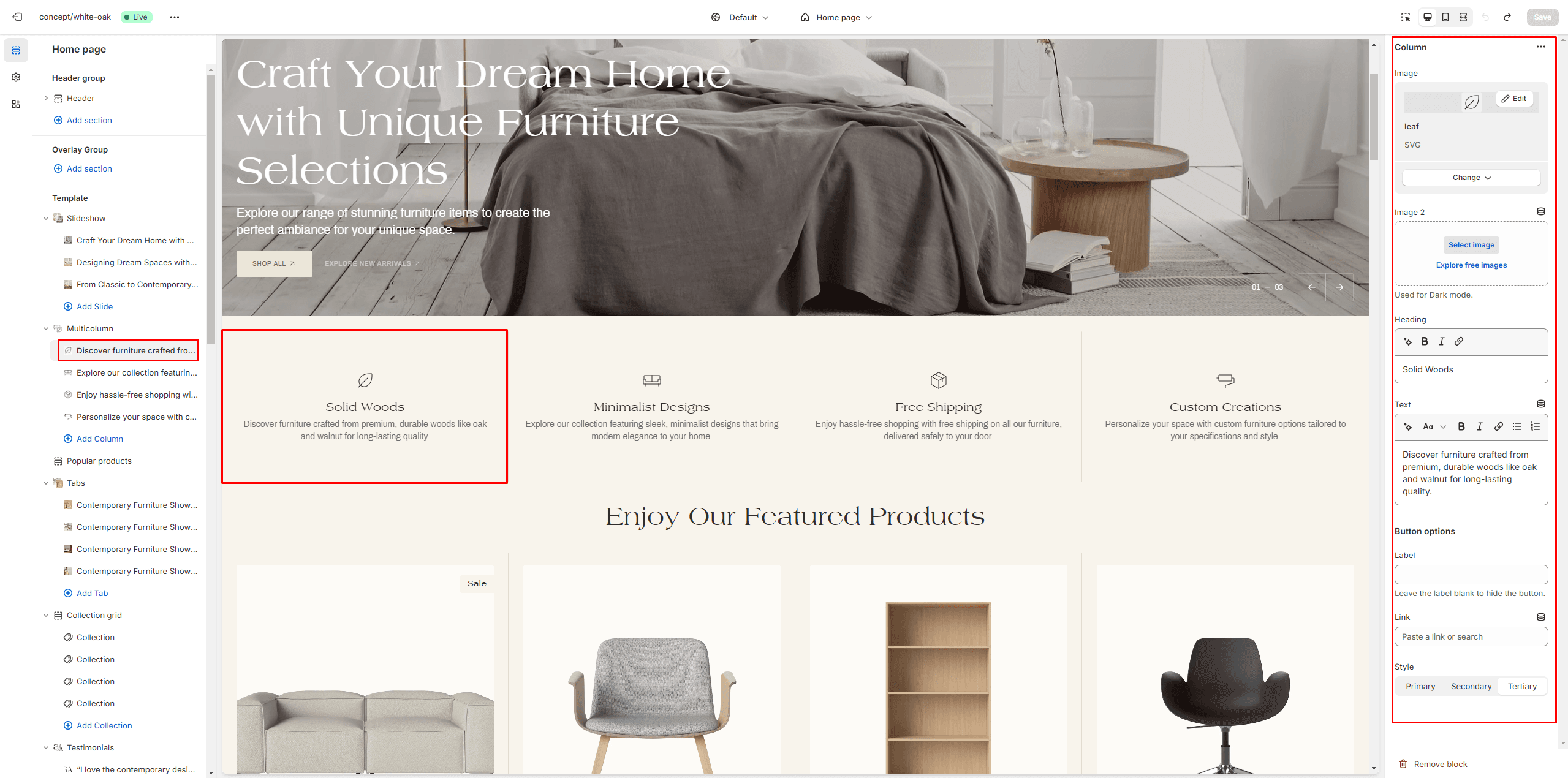Open the column three-dots menu
The width and height of the screenshot is (1568, 778).
(x=1540, y=47)
